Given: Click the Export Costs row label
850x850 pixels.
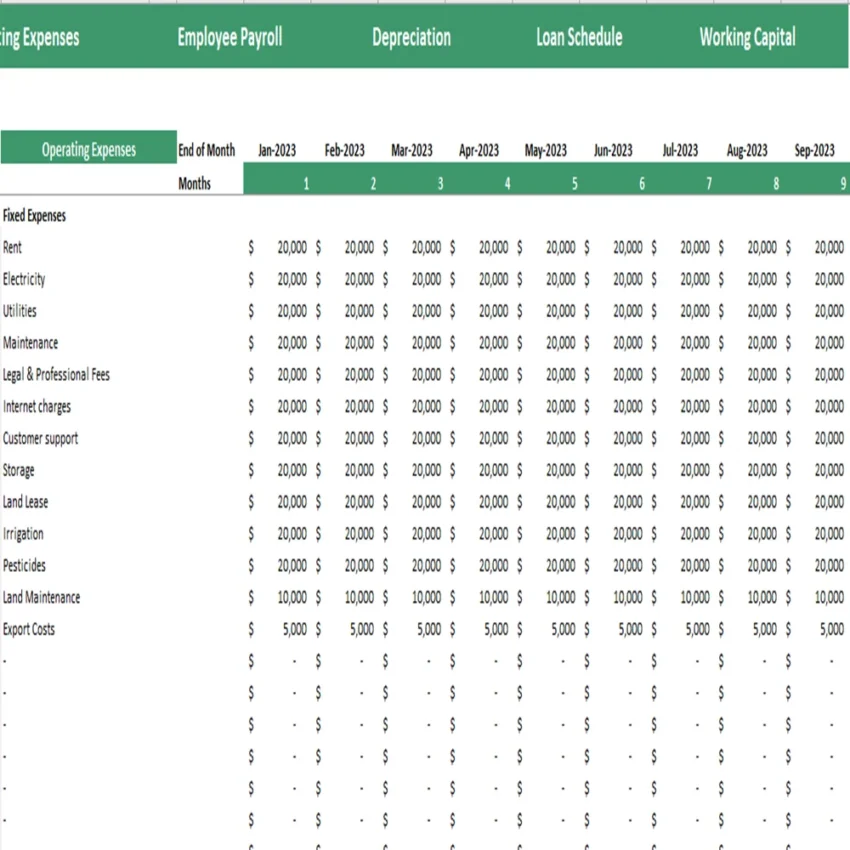Looking at the screenshot, I should [28, 629].
